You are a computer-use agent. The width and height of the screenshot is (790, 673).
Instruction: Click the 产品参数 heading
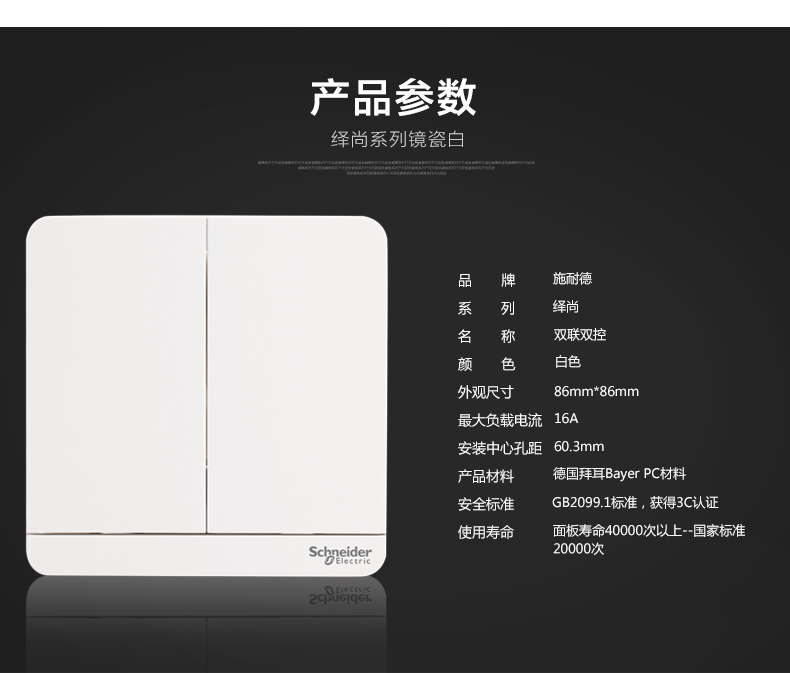[x=393, y=98]
